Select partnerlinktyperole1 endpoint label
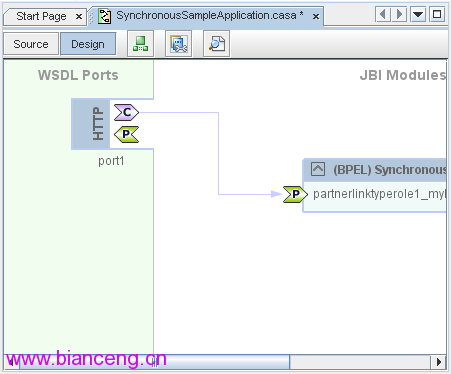This screenshot has height=374, width=451. (379, 194)
